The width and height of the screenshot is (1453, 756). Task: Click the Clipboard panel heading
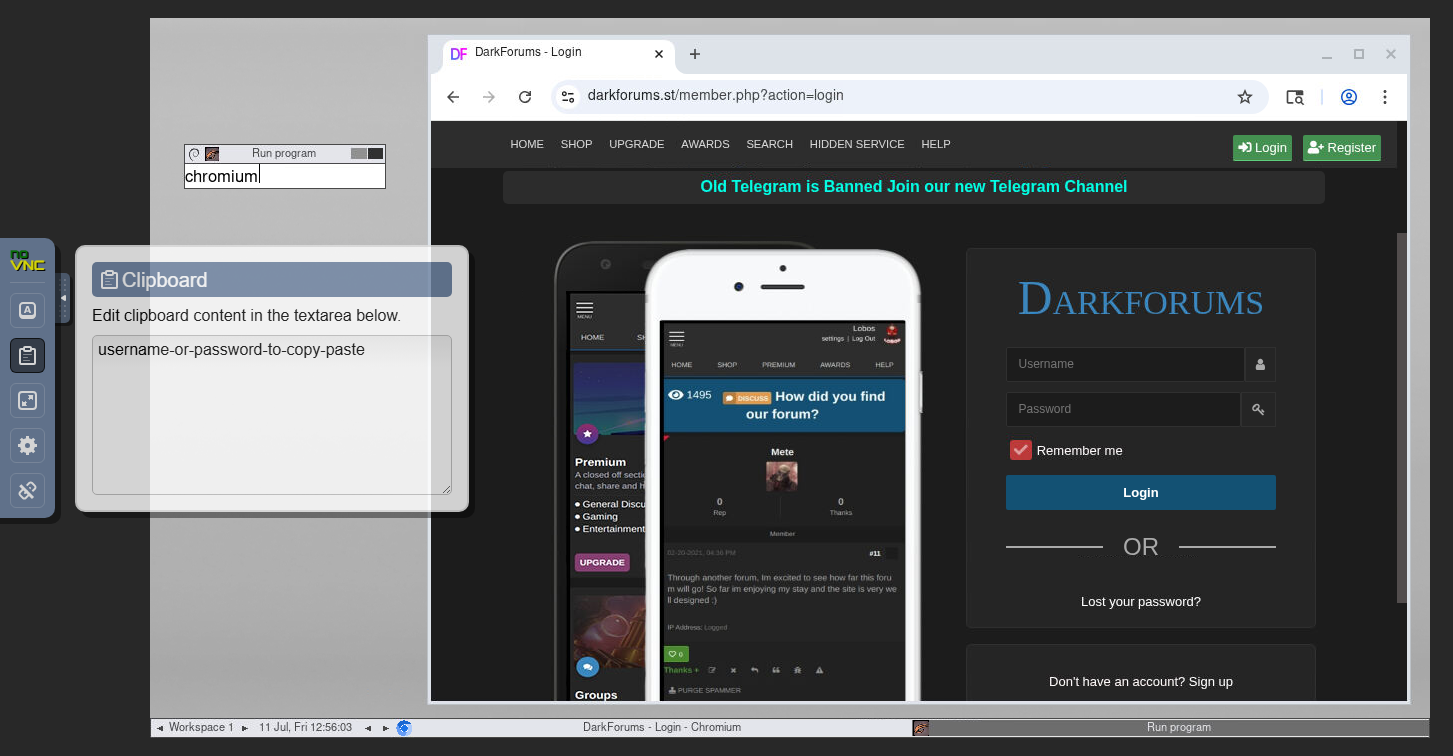click(x=272, y=280)
